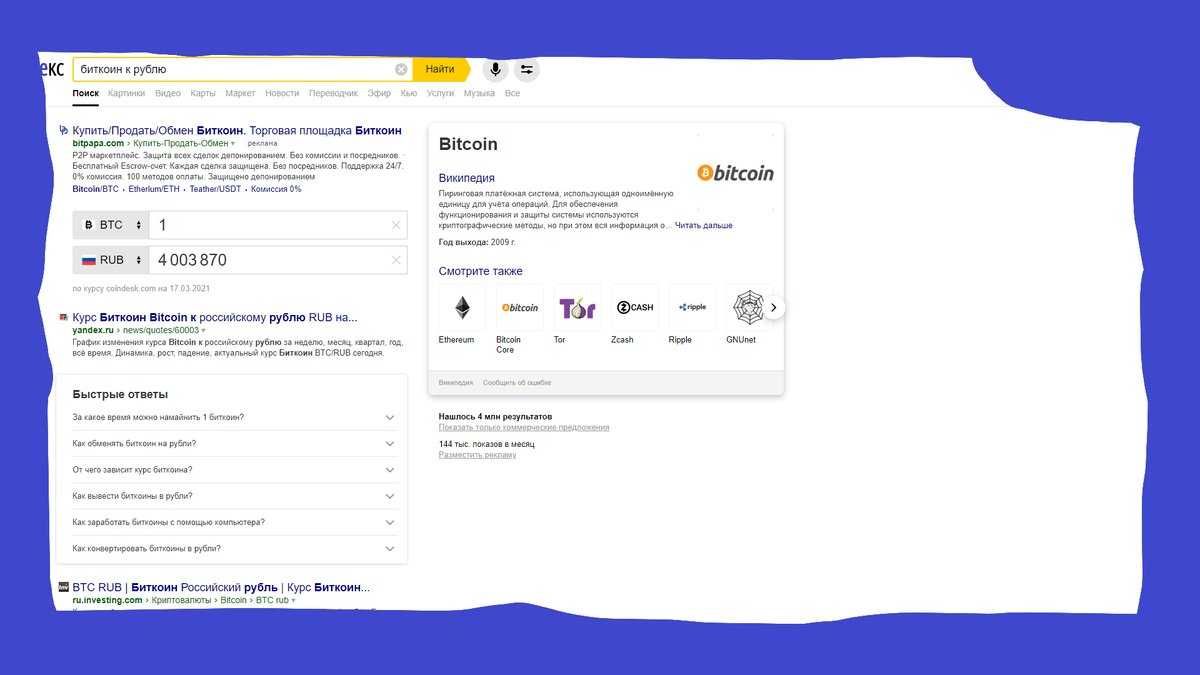This screenshot has width=1200, height=675.
Task: Open the Zcash thumbnail
Action: 635,307
